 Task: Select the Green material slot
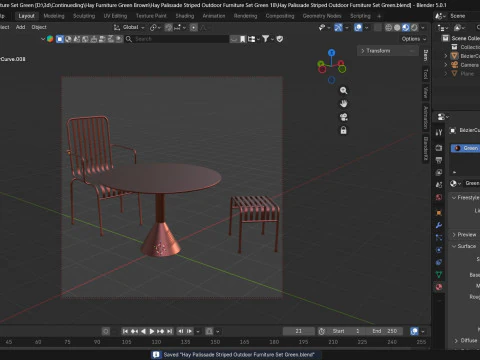[466, 148]
